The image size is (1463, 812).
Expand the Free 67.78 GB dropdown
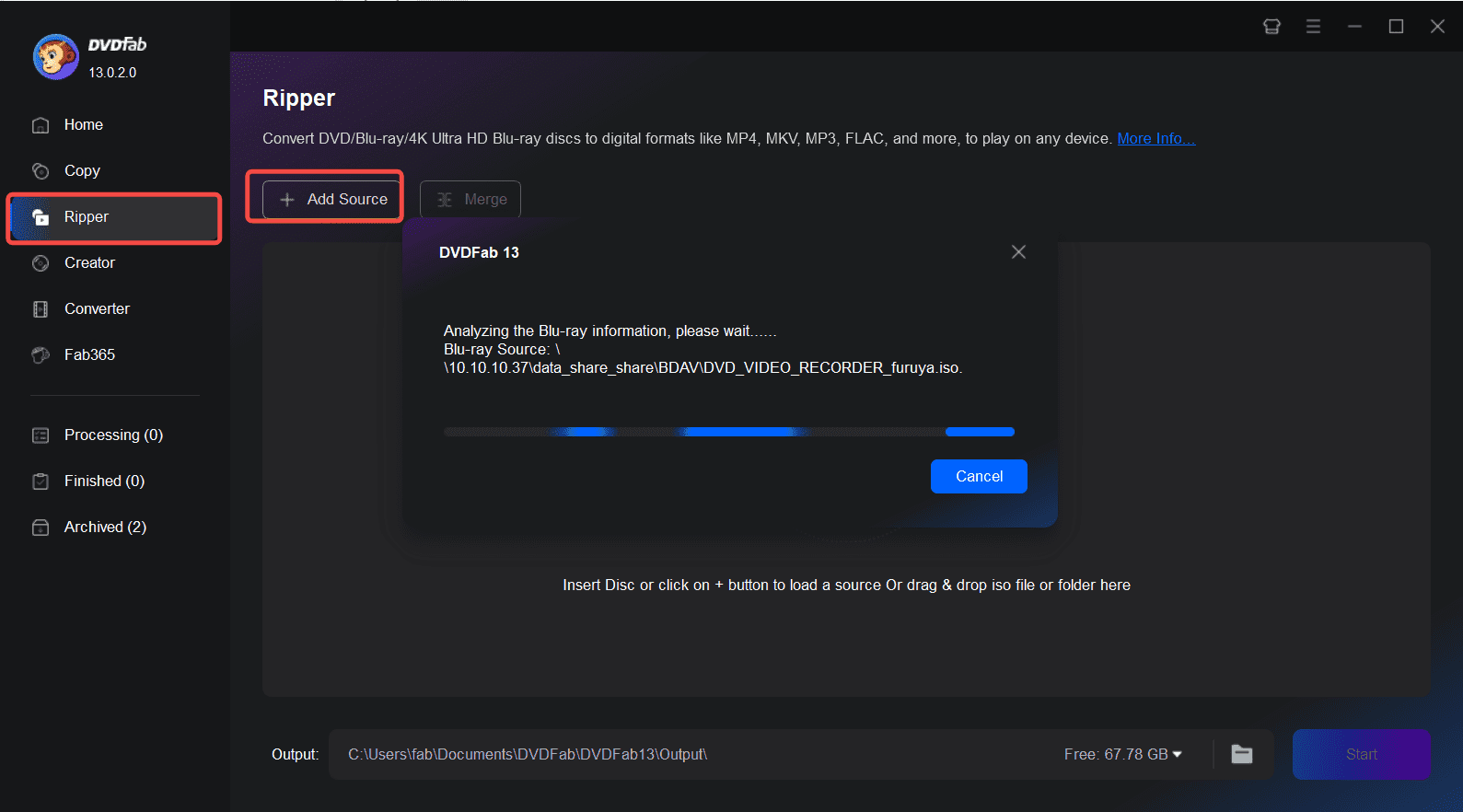point(1123,755)
